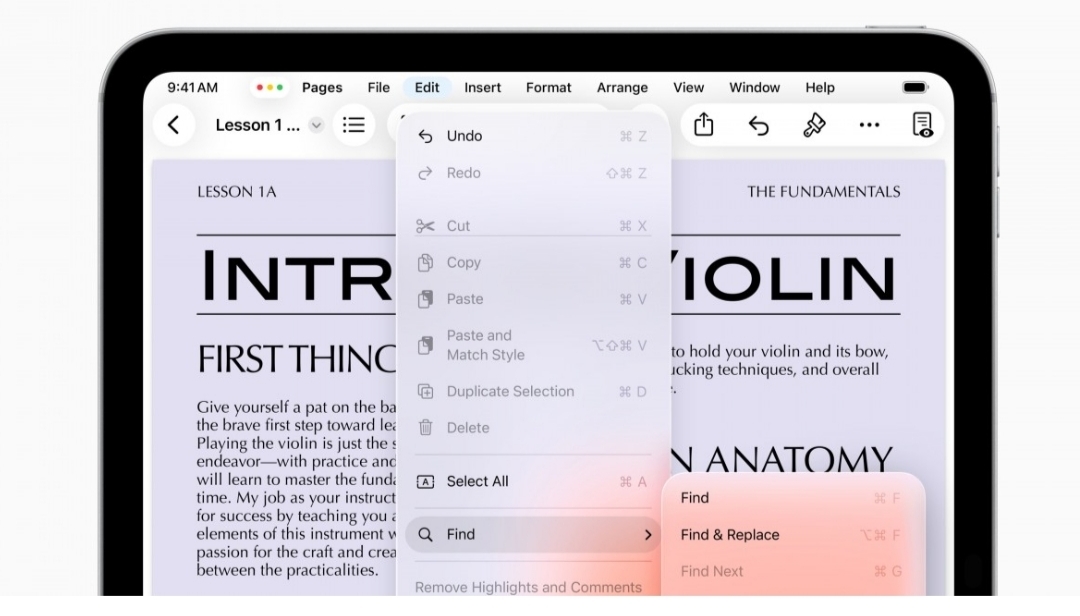Click the scissors Cut icon
Screen dimensions: 1080x616
coord(425,226)
